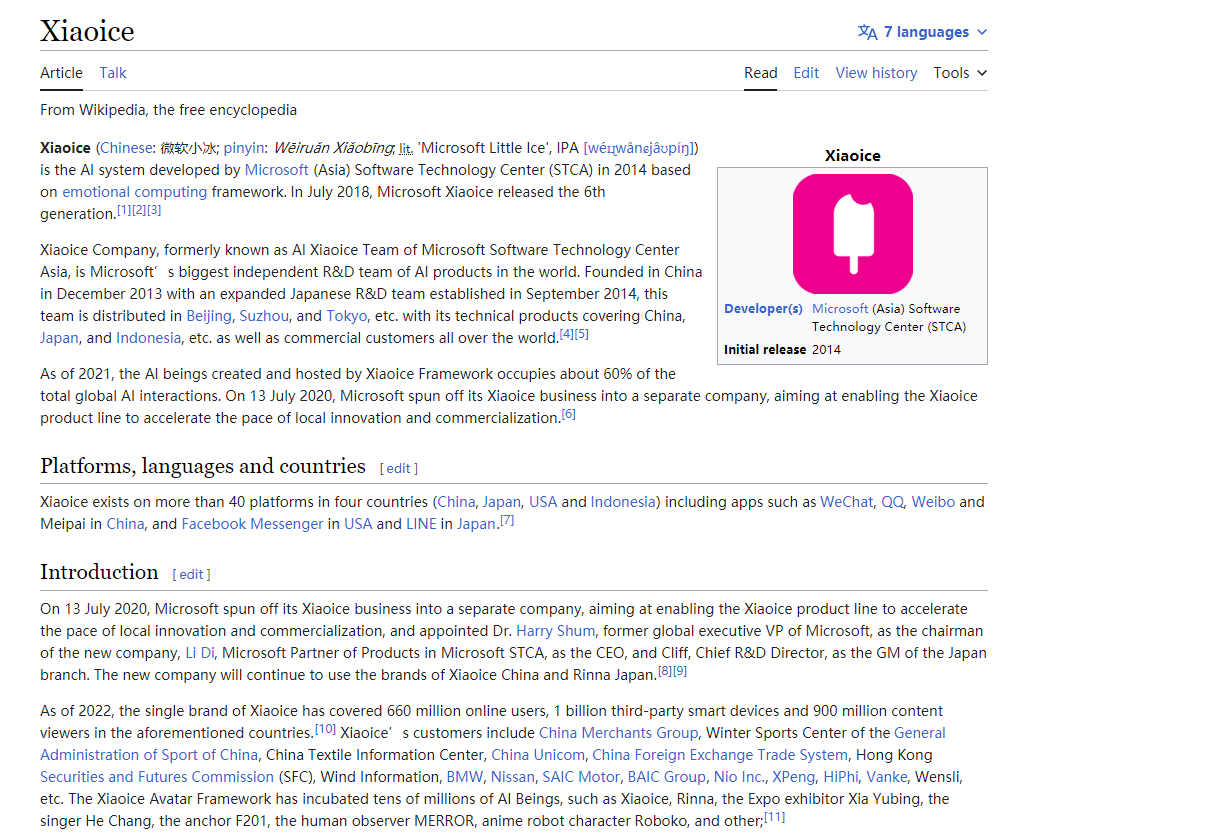Click citation reference number 6
Screen dimensions: 1225x840
[x=568, y=414]
